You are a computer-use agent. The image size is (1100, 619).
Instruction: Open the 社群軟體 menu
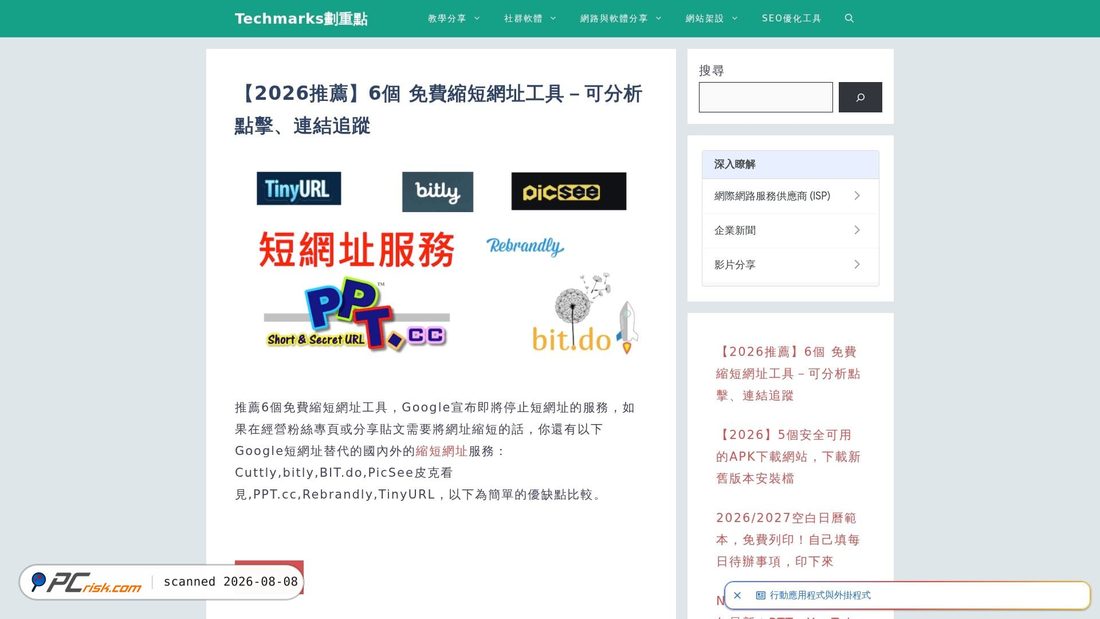pyautogui.click(x=523, y=18)
